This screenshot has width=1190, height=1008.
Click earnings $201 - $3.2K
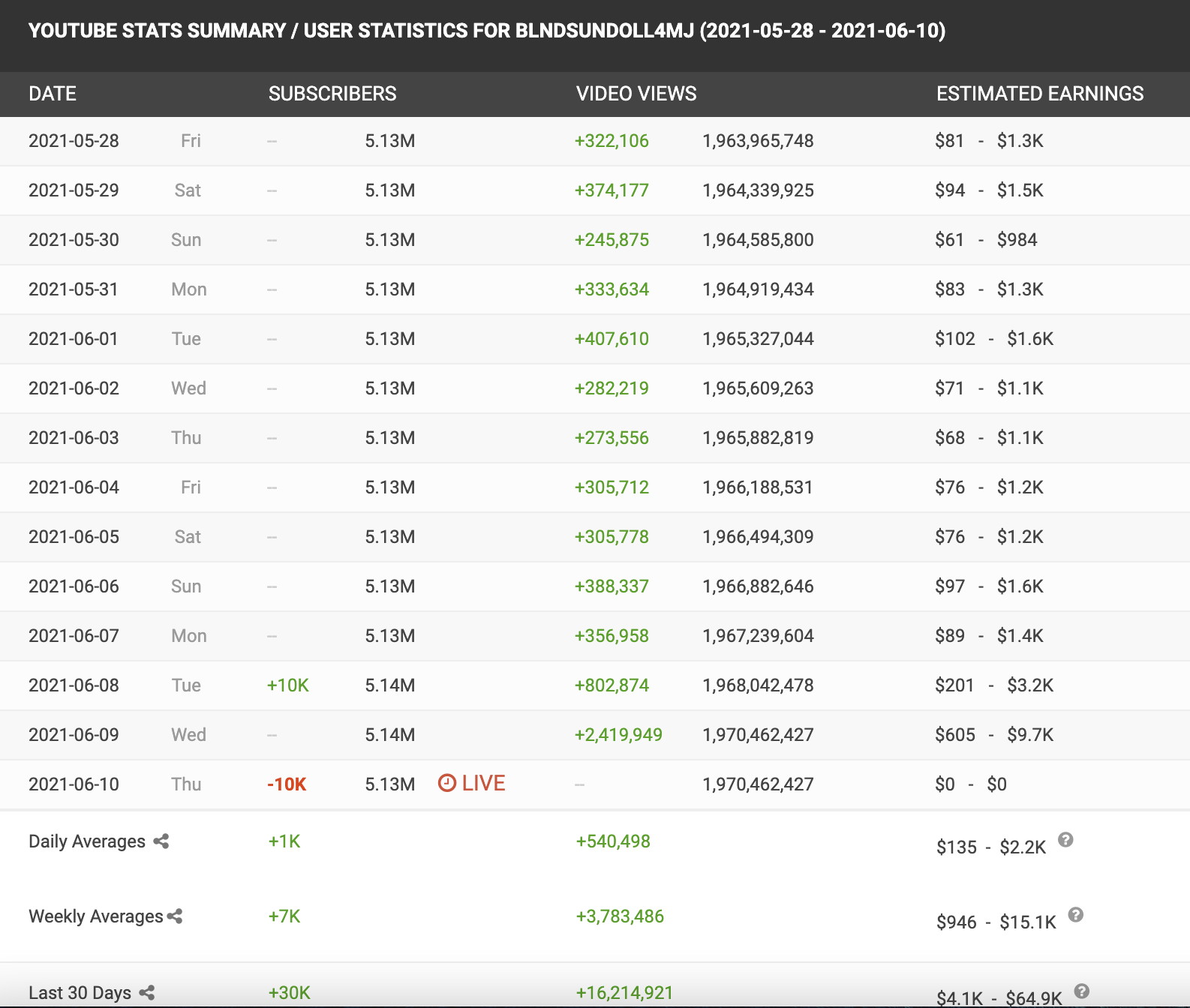(x=994, y=685)
